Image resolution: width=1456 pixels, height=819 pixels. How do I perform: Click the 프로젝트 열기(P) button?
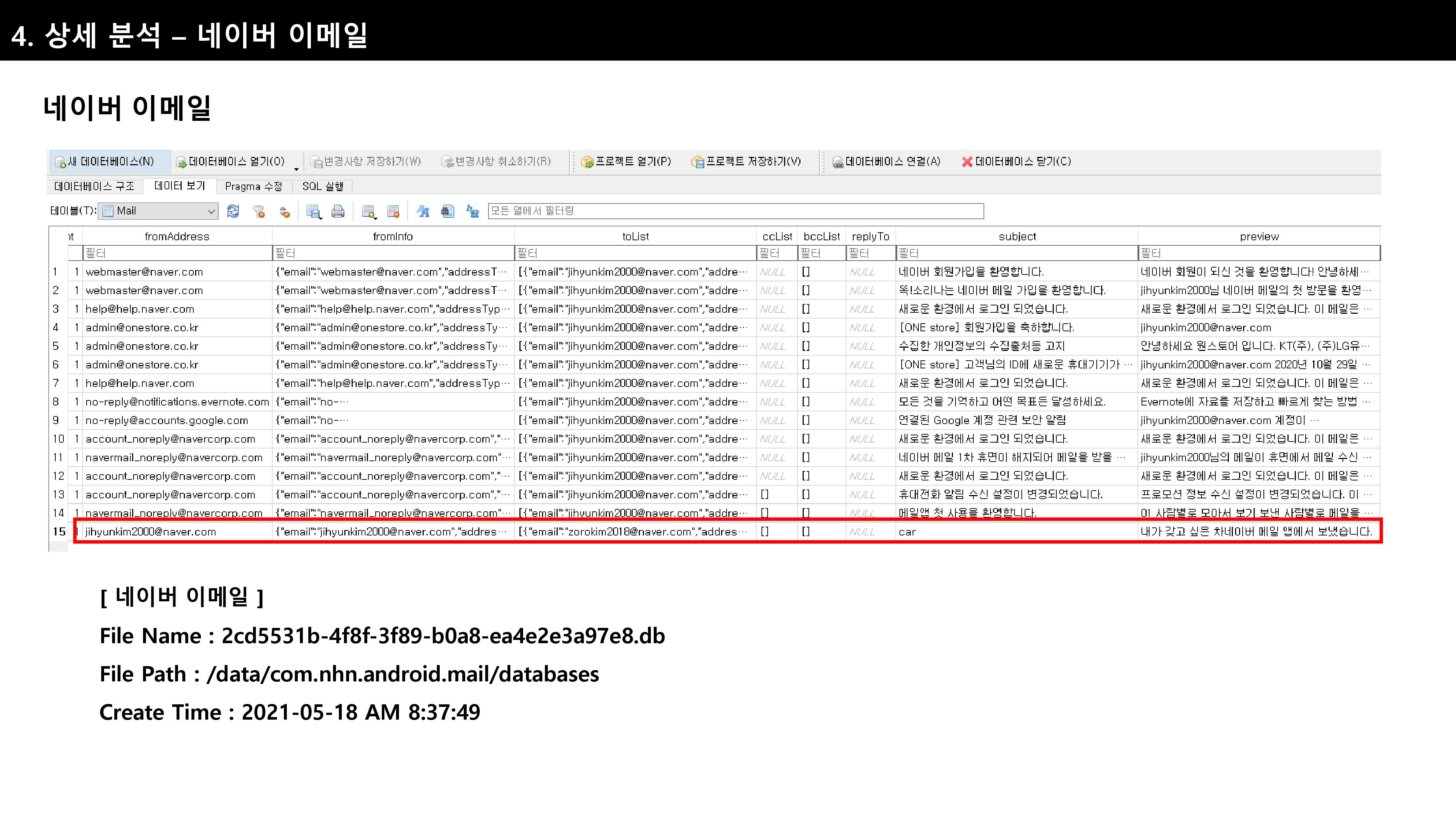point(626,162)
